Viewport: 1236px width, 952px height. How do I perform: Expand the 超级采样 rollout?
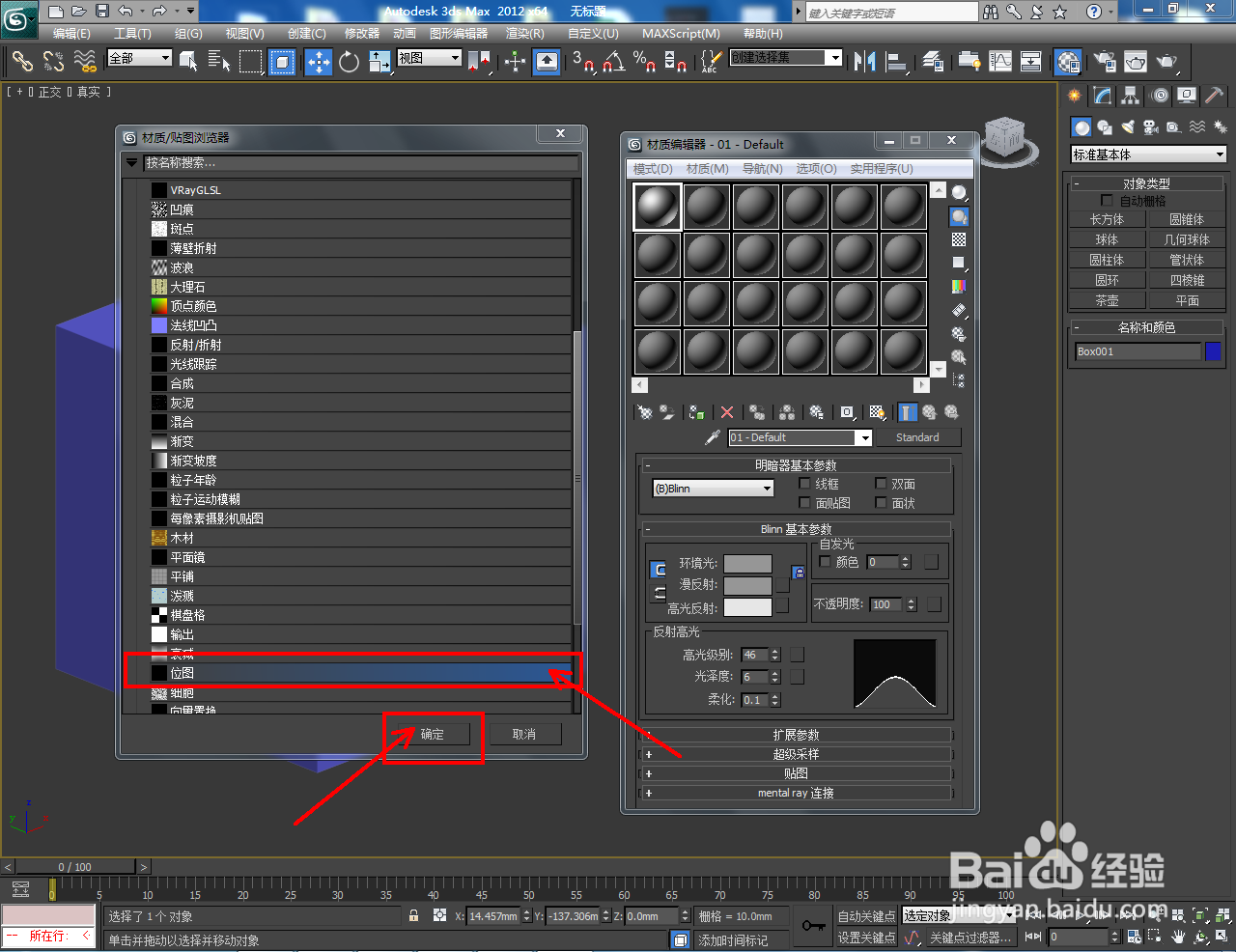point(796,754)
